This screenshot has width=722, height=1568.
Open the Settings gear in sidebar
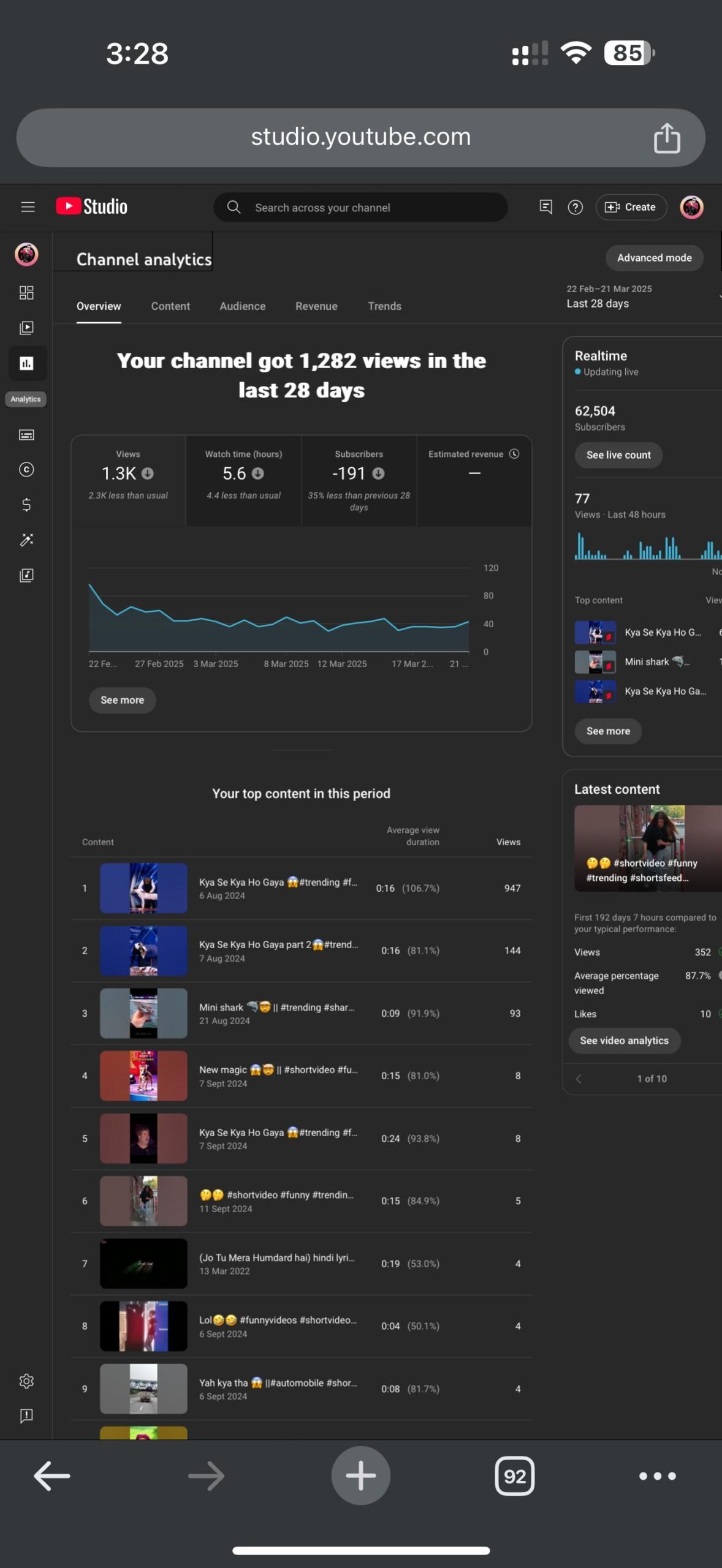26,1381
